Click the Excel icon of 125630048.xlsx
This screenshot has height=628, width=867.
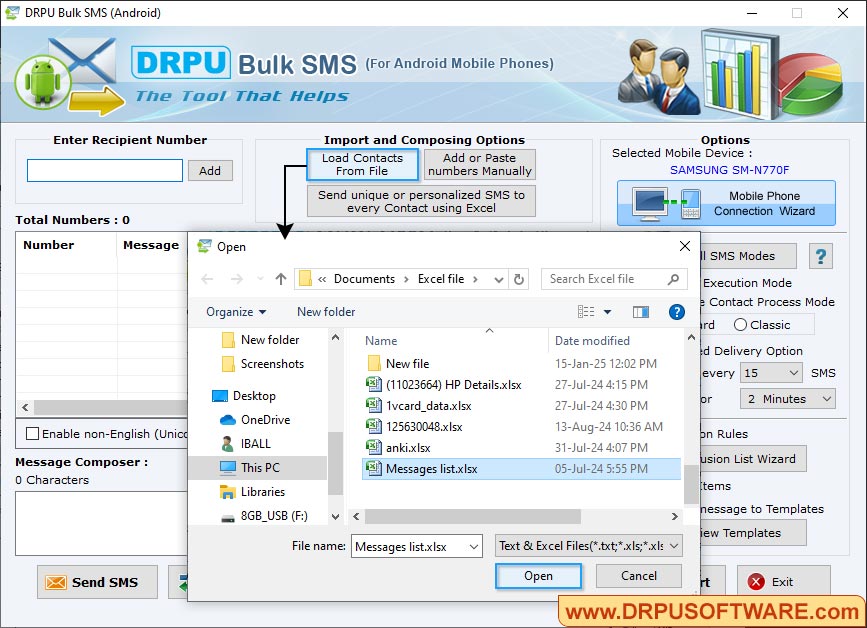(x=374, y=426)
